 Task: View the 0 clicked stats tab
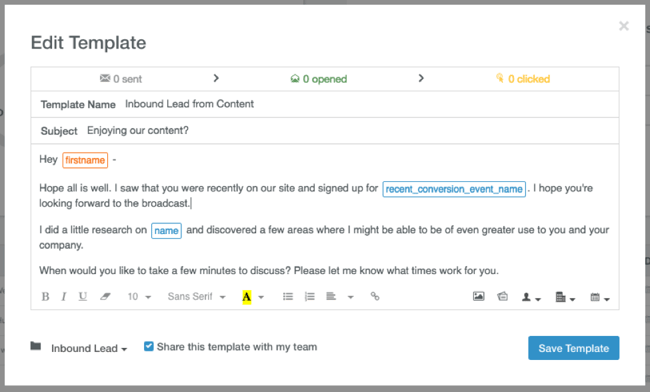523,79
